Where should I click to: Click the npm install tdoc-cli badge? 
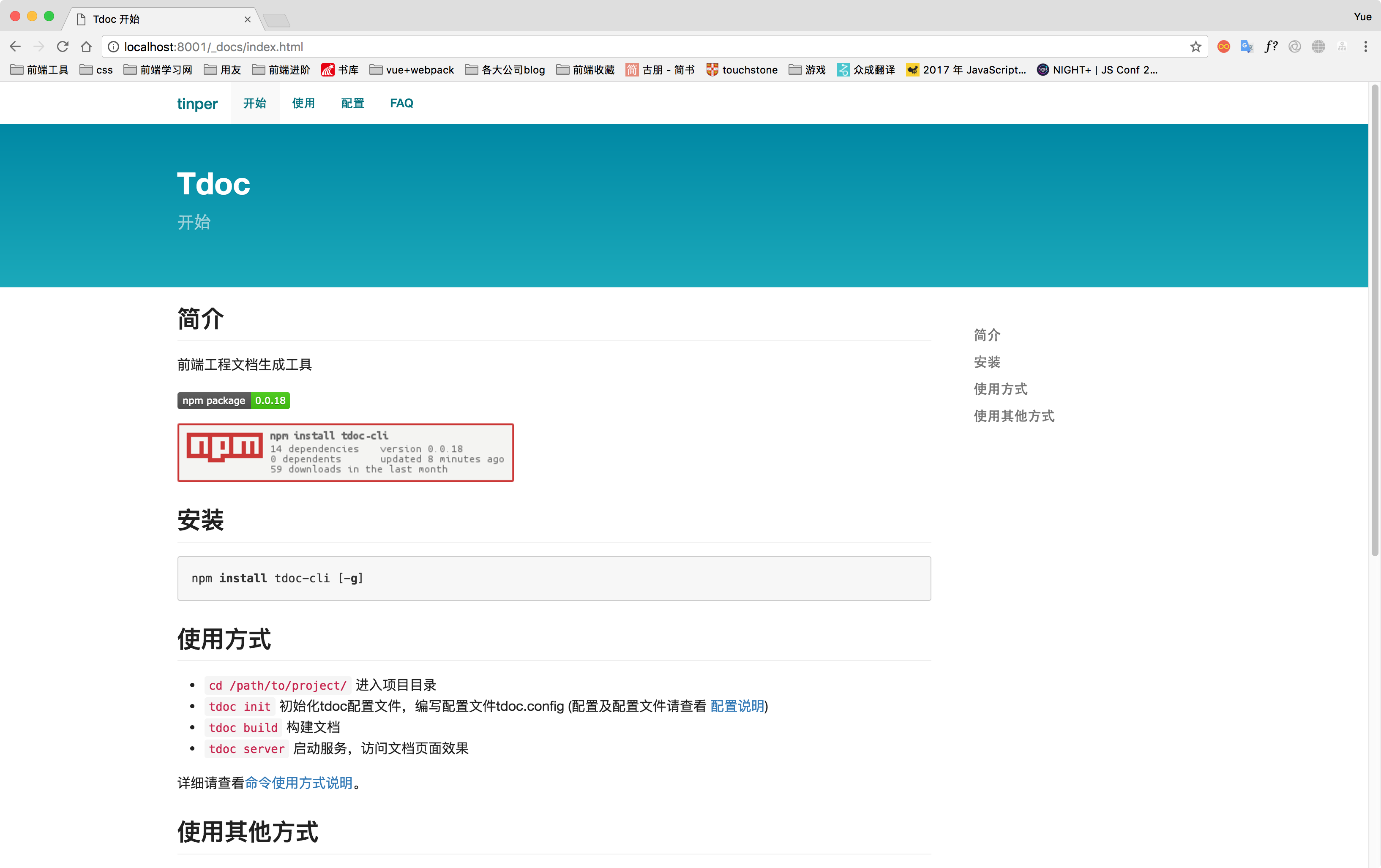pos(345,453)
